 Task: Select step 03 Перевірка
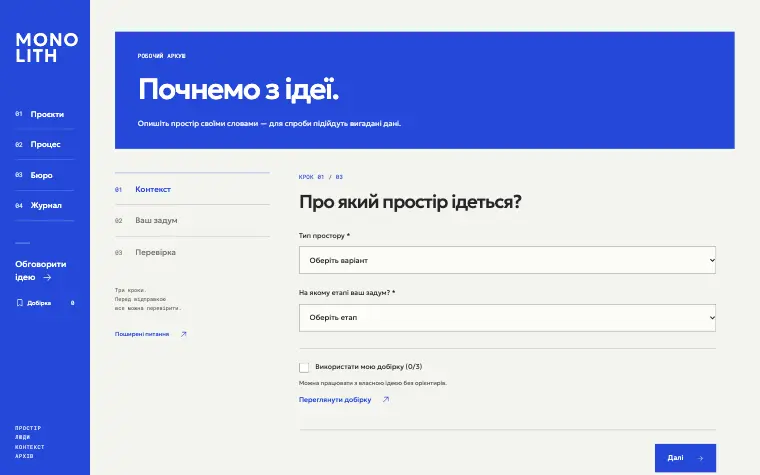coord(192,253)
